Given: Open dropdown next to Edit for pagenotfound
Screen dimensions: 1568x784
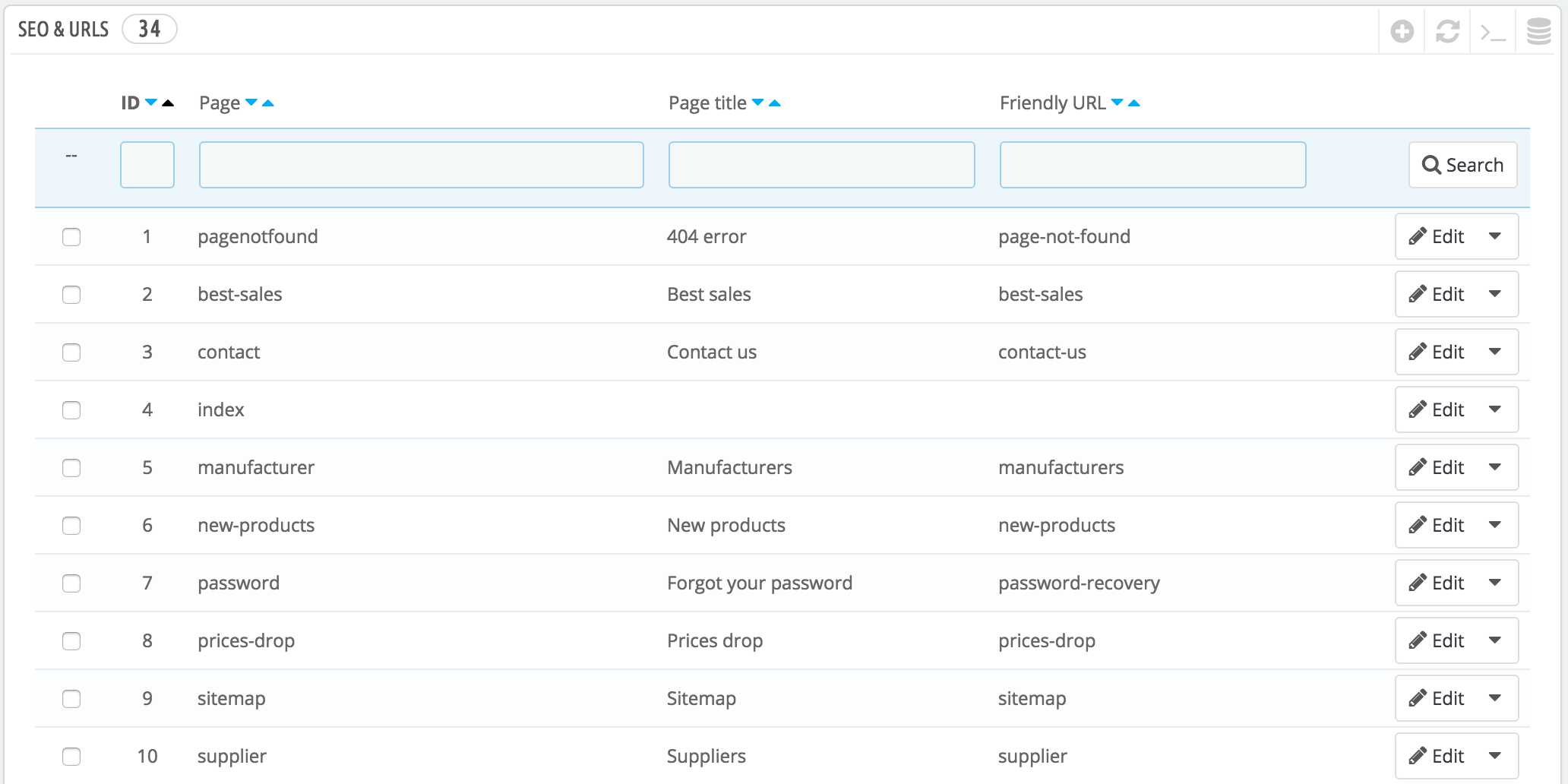Looking at the screenshot, I should tap(1495, 236).
